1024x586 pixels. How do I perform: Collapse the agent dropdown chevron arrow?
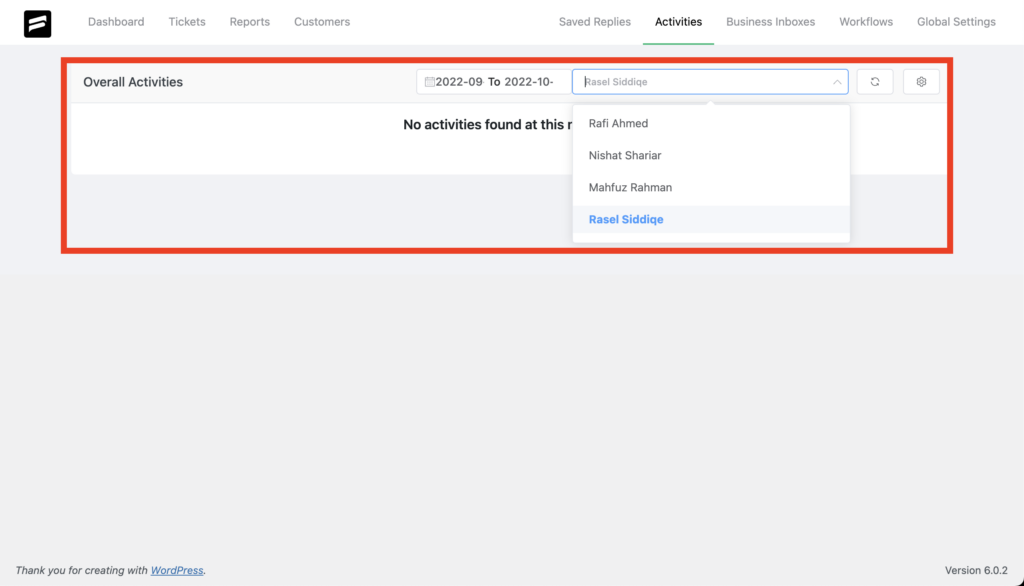point(837,82)
